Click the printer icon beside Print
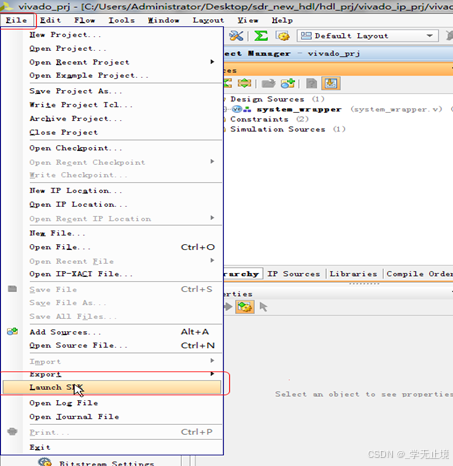Image resolution: width=453 pixels, height=466 pixels. pos(12,431)
